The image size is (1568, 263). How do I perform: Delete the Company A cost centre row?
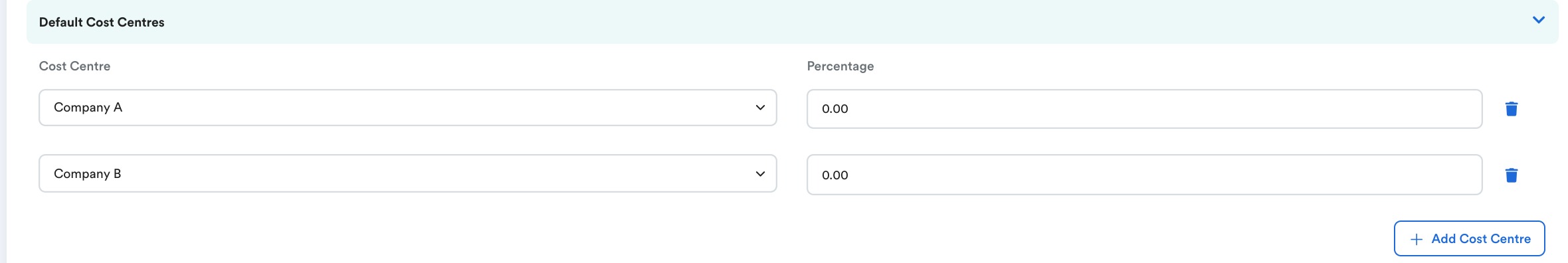[1511, 108]
